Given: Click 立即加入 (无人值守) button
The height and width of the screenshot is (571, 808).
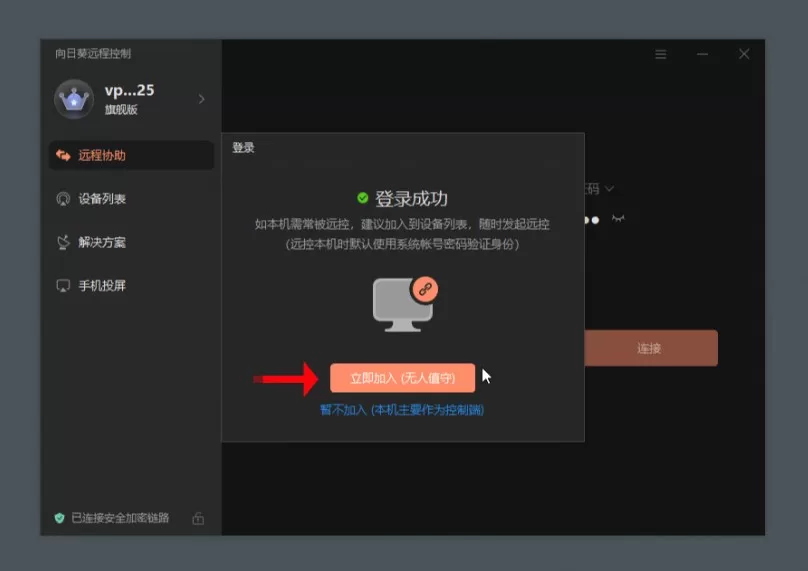Looking at the screenshot, I should pyautogui.click(x=402, y=378).
